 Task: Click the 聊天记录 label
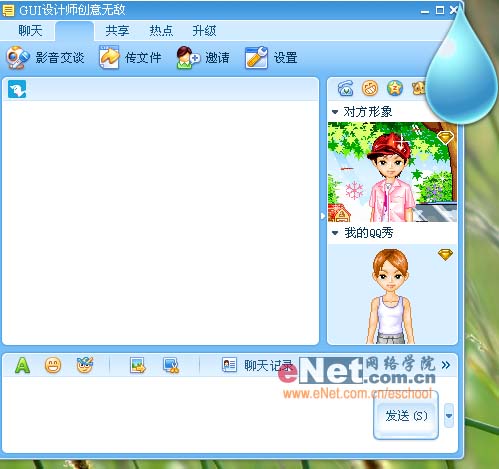pos(268,366)
